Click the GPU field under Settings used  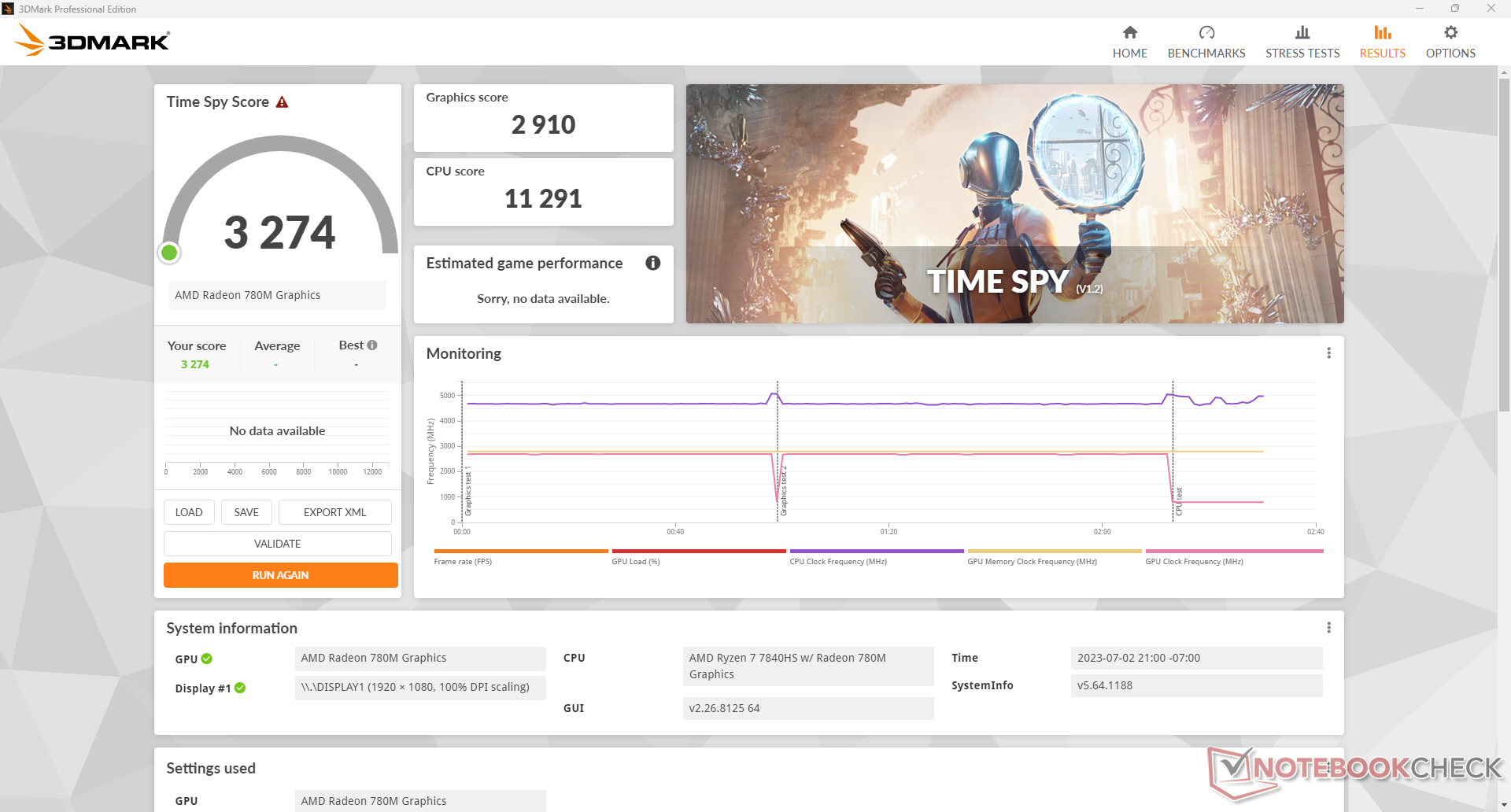pyautogui.click(x=420, y=801)
